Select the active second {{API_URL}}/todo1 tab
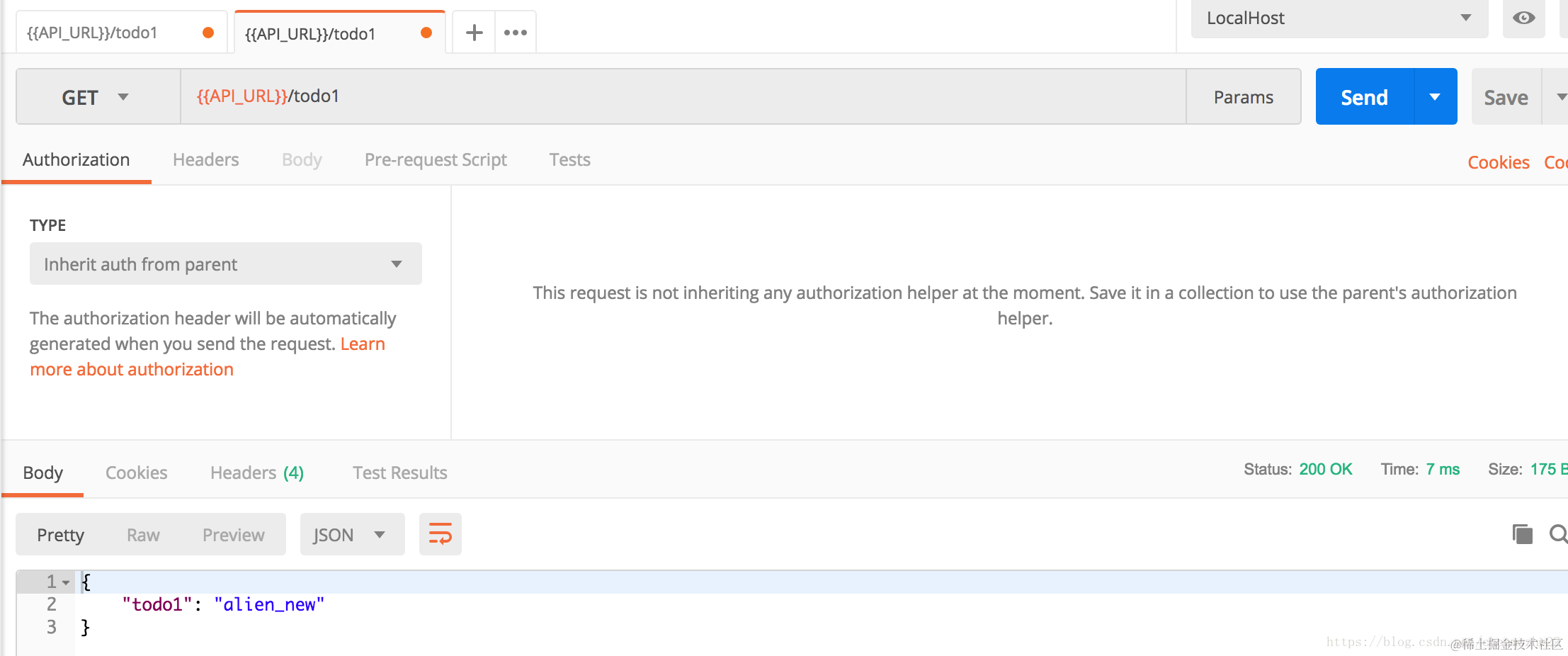This screenshot has height=656, width=1568. coord(339,33)
